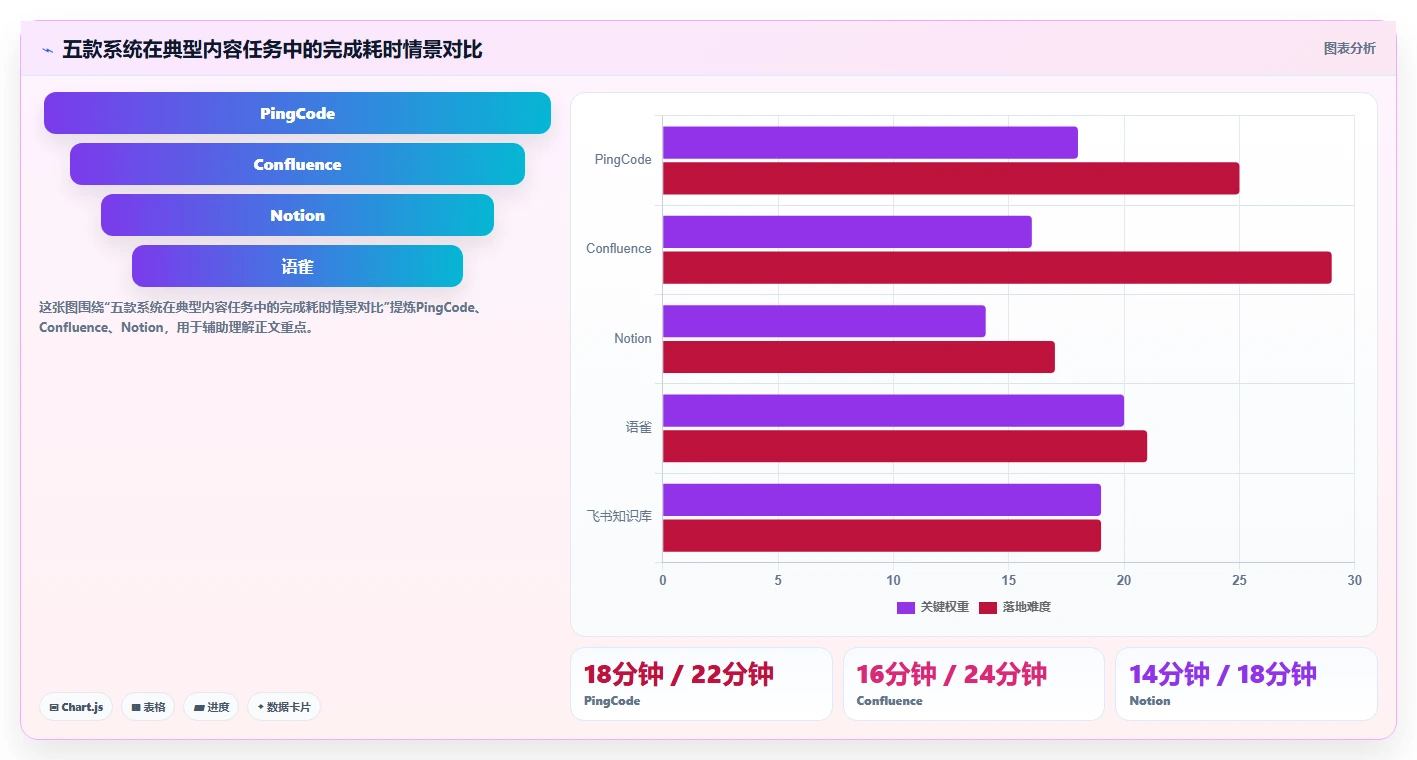
Task: Toggle the 关键权重 legend item
Action: [x=933, y=607]
